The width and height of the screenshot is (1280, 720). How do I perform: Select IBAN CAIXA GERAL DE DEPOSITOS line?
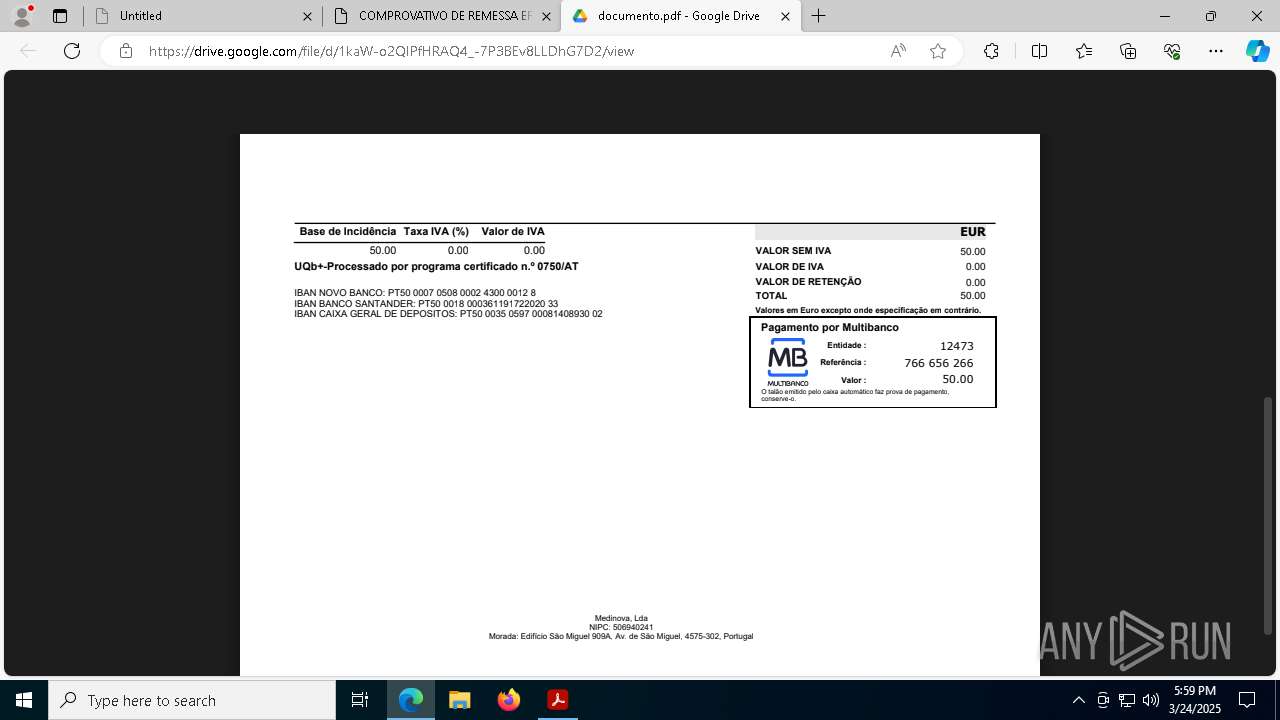pyautogui.click(x=448, y=314)
